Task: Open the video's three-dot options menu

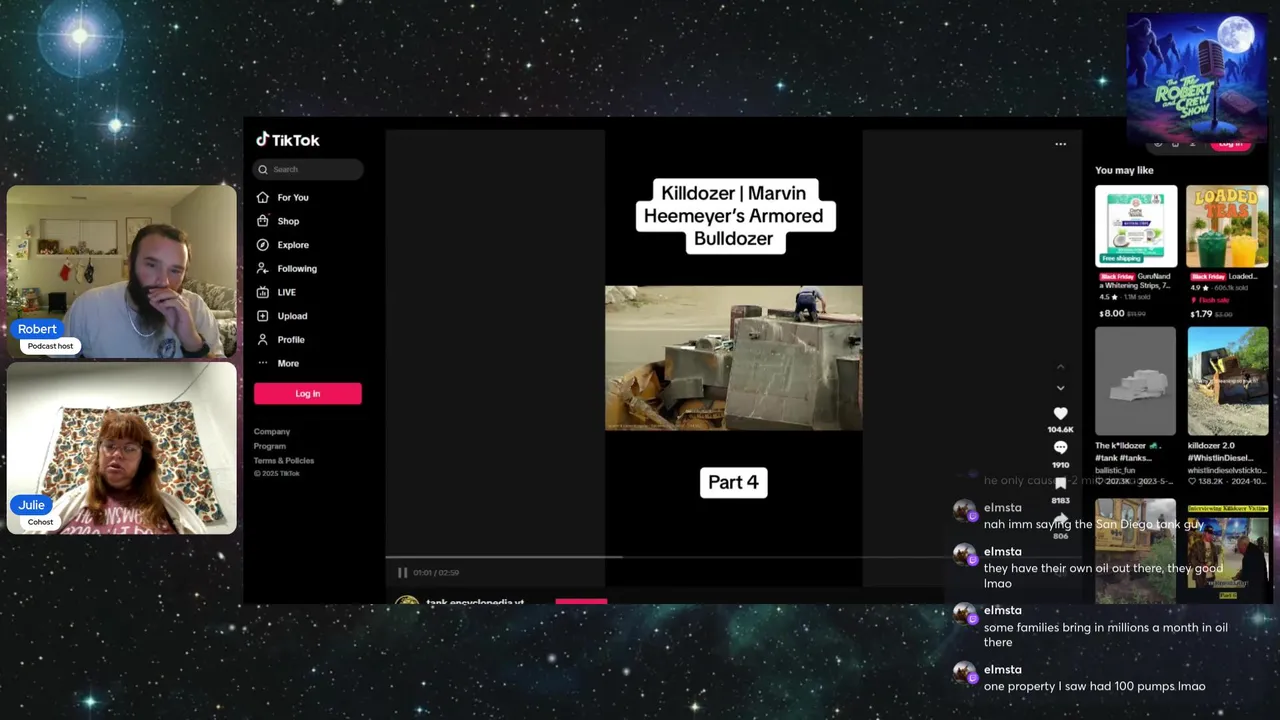Action: point(1060,144)
